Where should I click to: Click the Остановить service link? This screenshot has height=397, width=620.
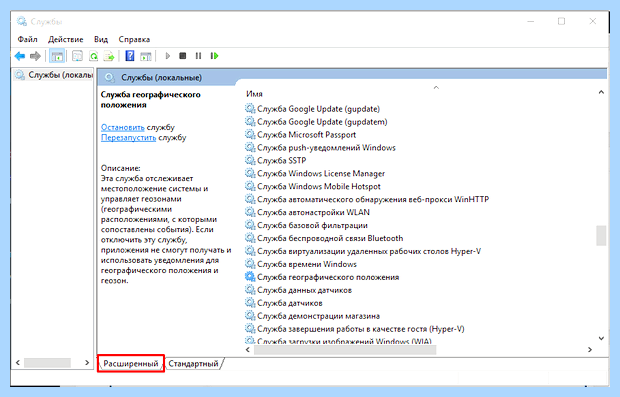[123, 127]
